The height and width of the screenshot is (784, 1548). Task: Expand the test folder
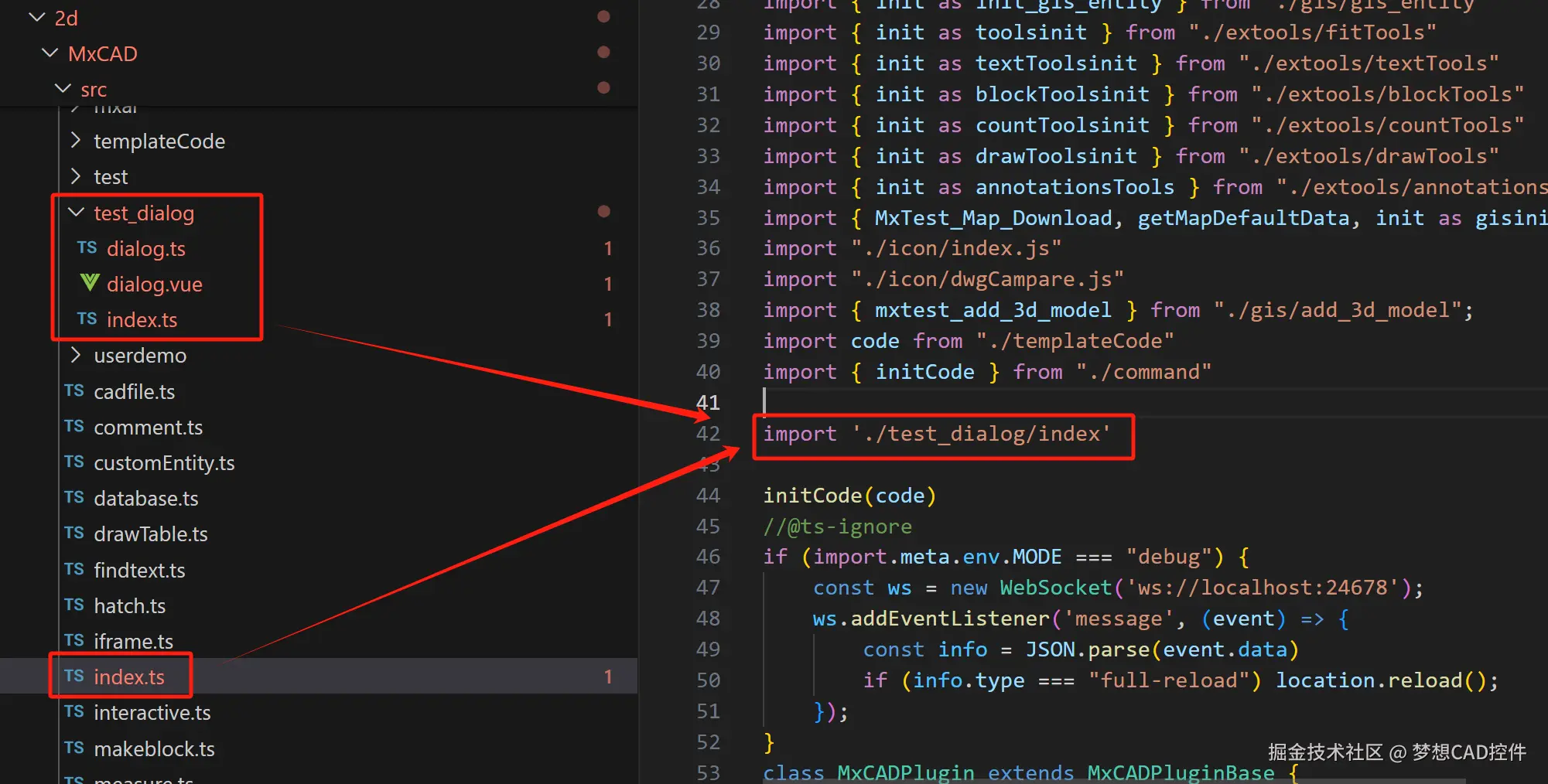coord(75,176)
